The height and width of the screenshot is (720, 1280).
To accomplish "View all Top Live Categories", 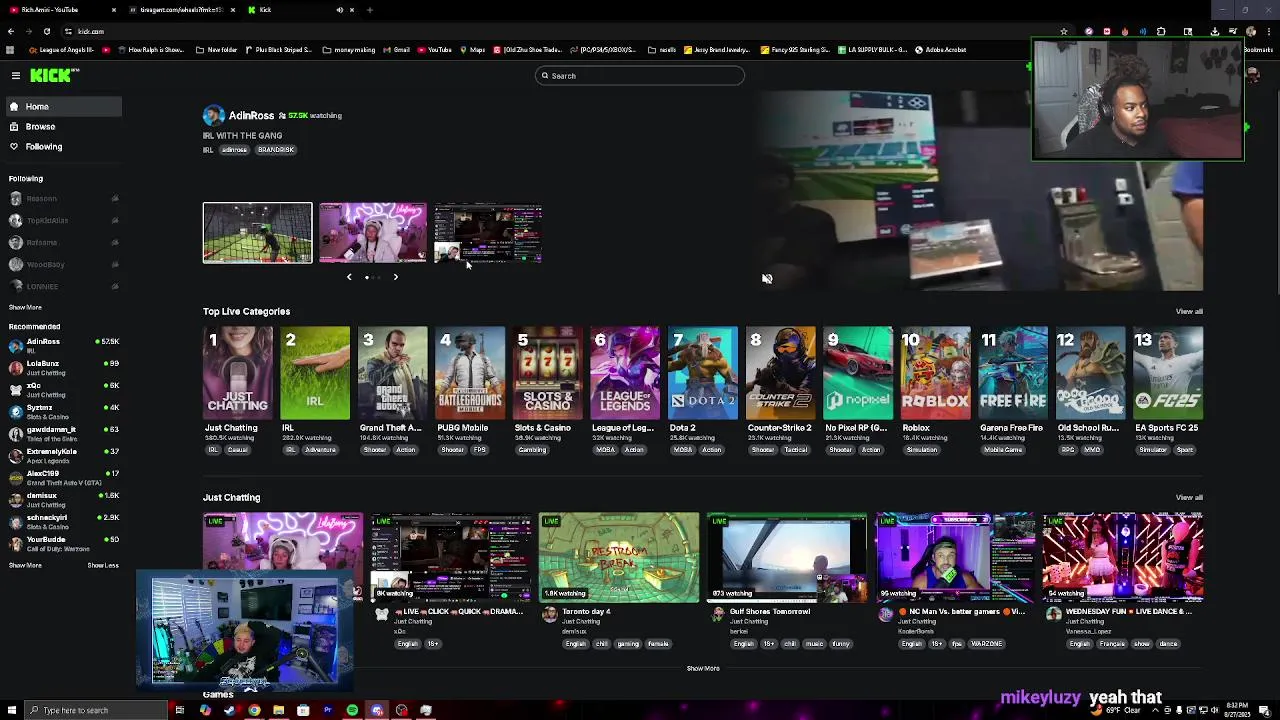I will point(1189,311).
